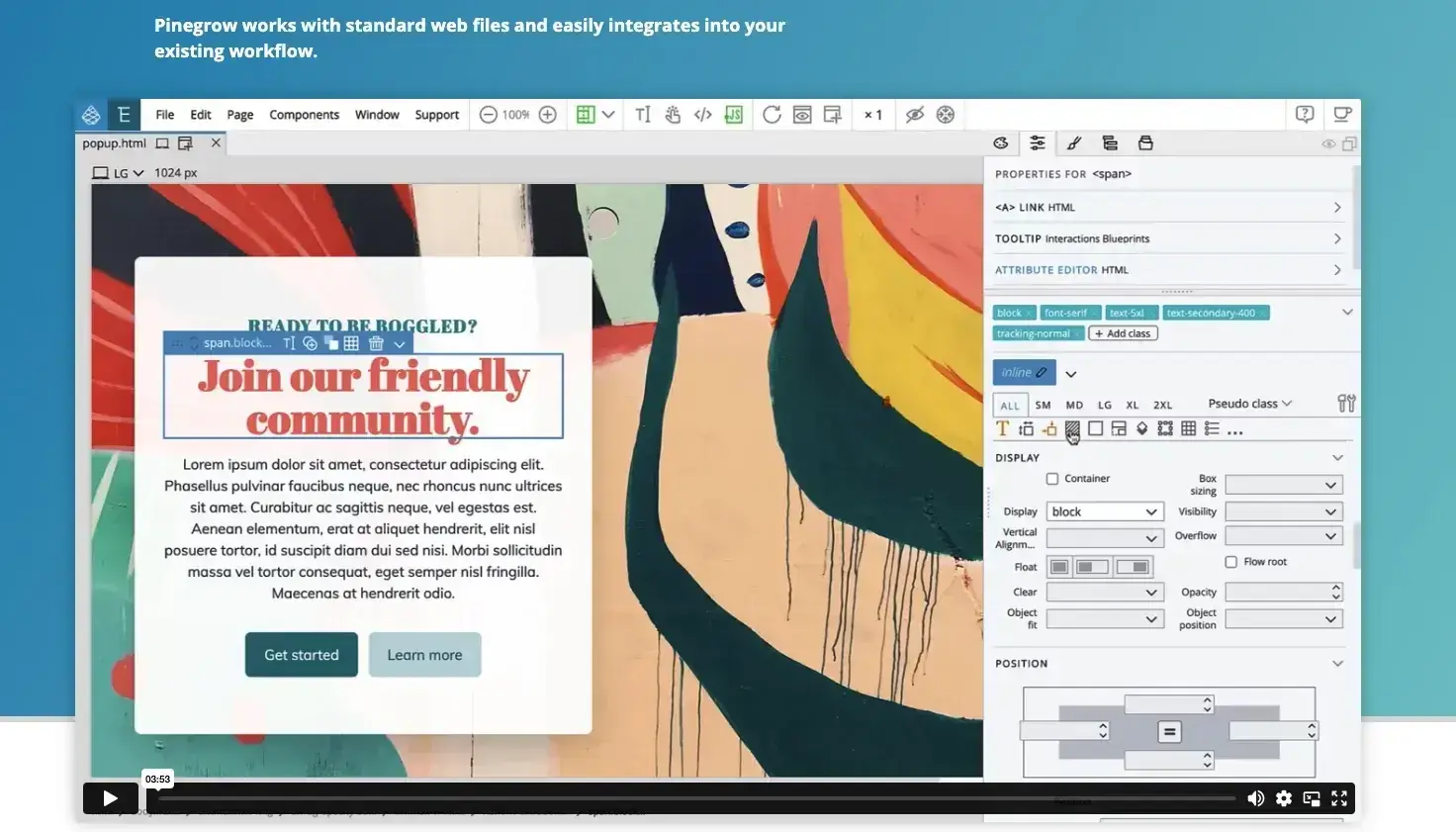Activate the text edit tool icon
The height and width of the screenshot is (832, 1456).
tap(643, 115)
